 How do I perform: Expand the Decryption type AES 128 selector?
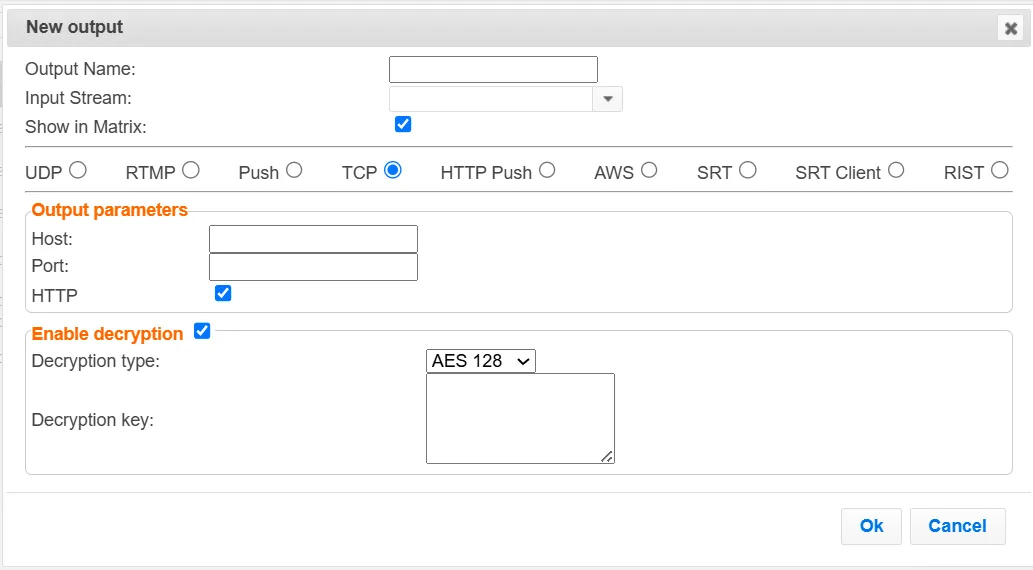point(481,361)
